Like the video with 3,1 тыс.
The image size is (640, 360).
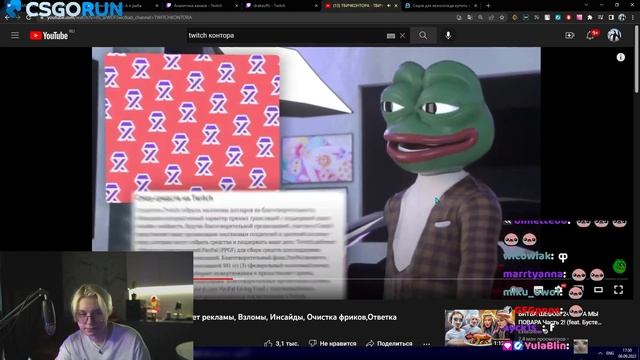[x=281, y=344]
